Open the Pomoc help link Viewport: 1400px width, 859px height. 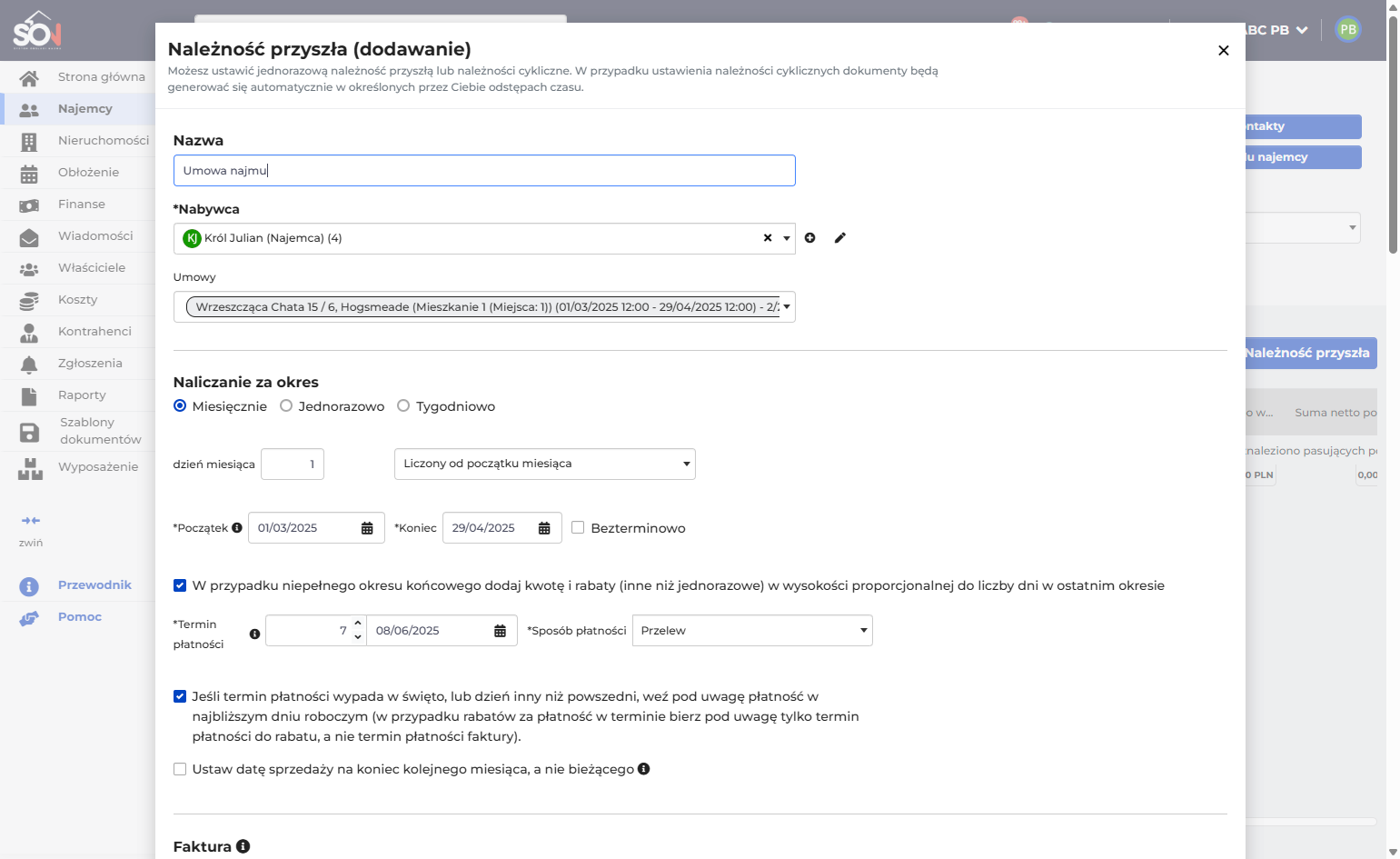(78, 617)
